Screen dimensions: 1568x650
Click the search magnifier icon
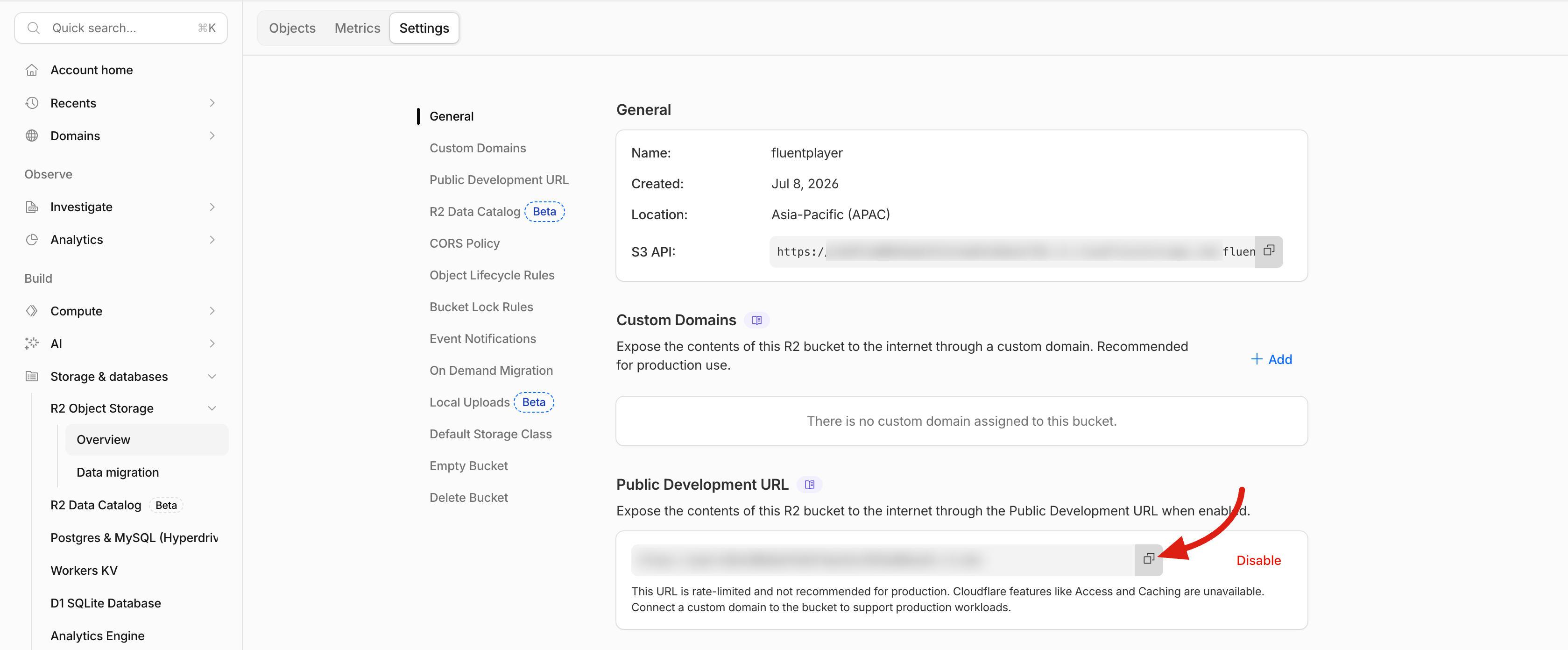(x=34, y=28)
